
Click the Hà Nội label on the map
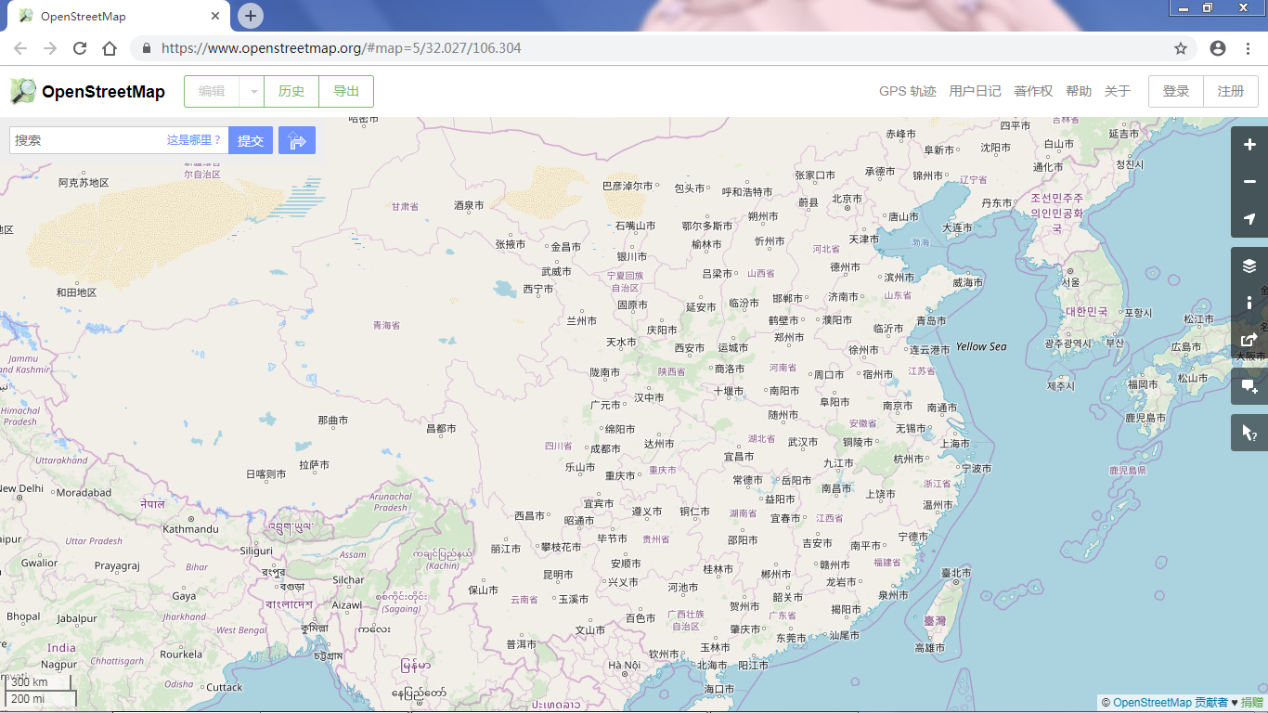coord(624,666)
